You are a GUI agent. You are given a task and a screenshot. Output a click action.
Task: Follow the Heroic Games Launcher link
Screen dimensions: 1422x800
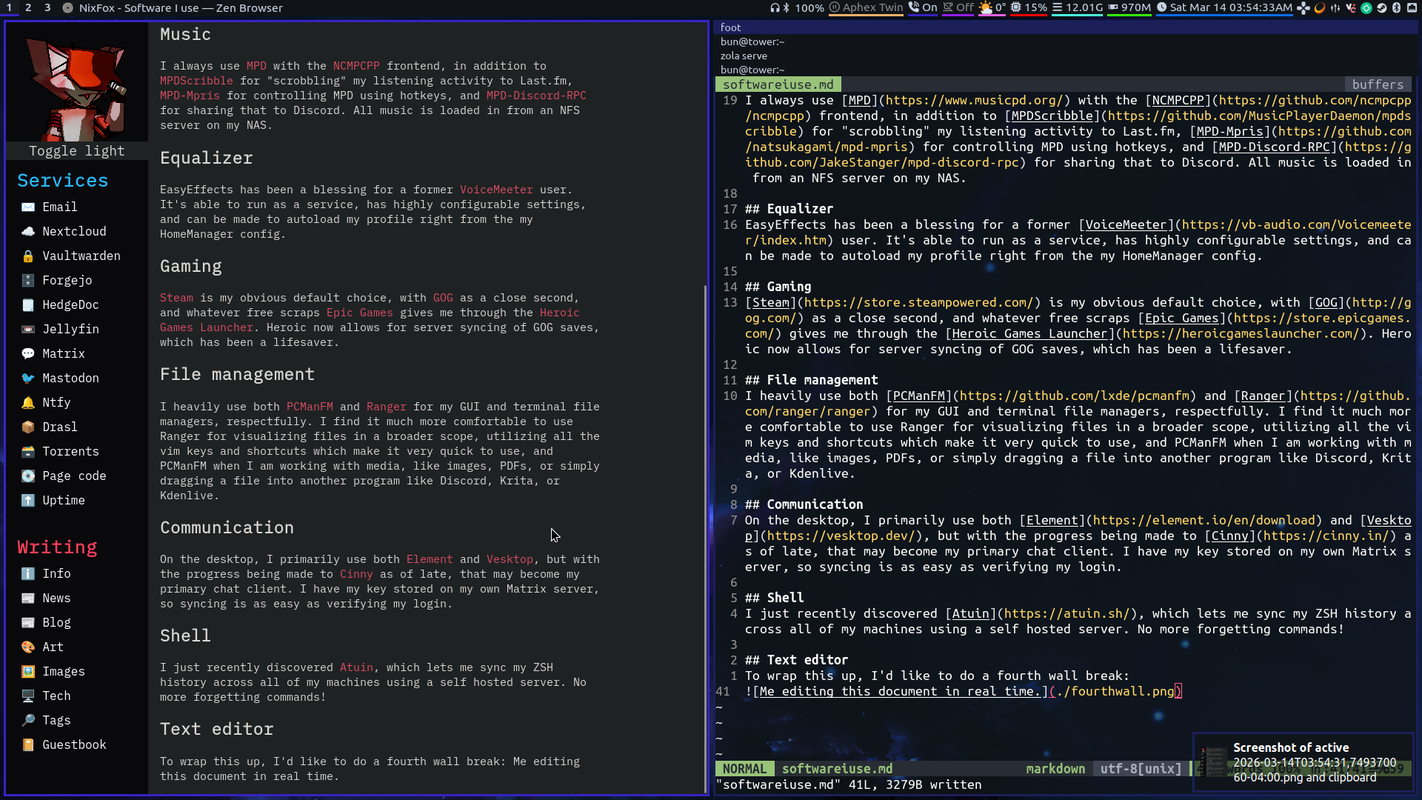click(x=369, y=320)
